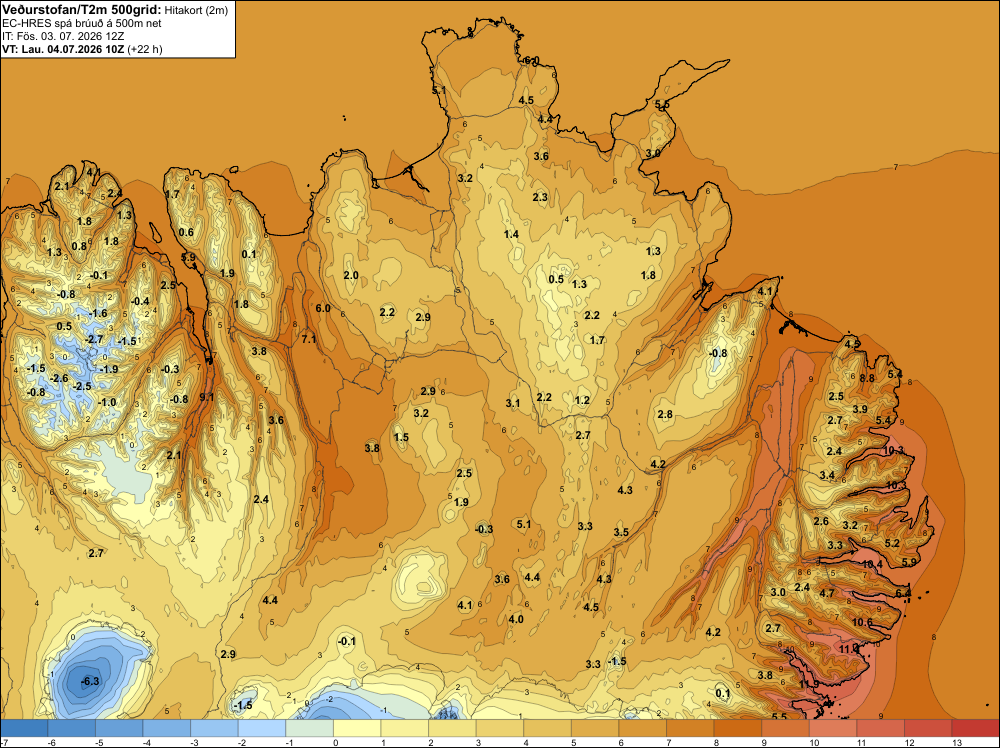This screenshot has width=1000, height=748.
Task: Click the '4.7' temperature value
Action: click(x=827, y=593)
